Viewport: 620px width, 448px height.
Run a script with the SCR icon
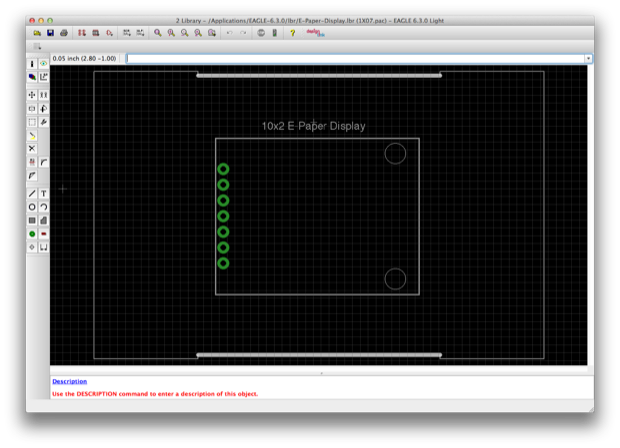(x=127, y=33)
